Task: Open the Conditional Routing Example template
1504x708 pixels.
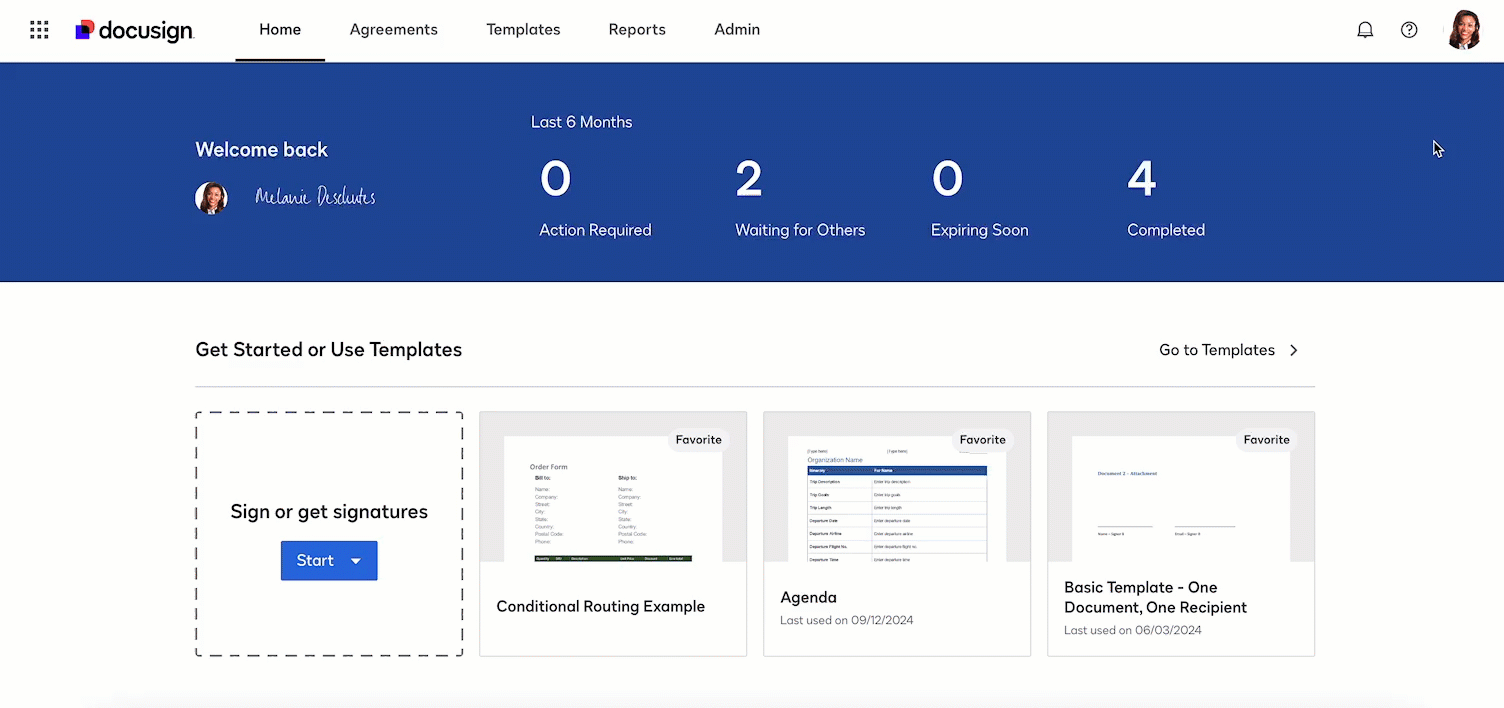Action: click(x=601, y=606)
